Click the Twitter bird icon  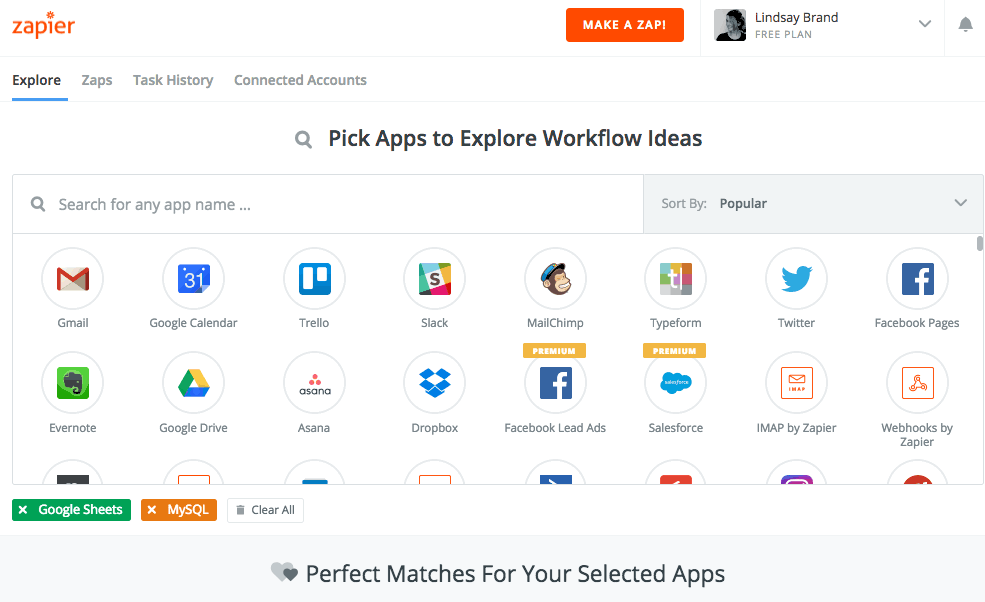[797, 278]
